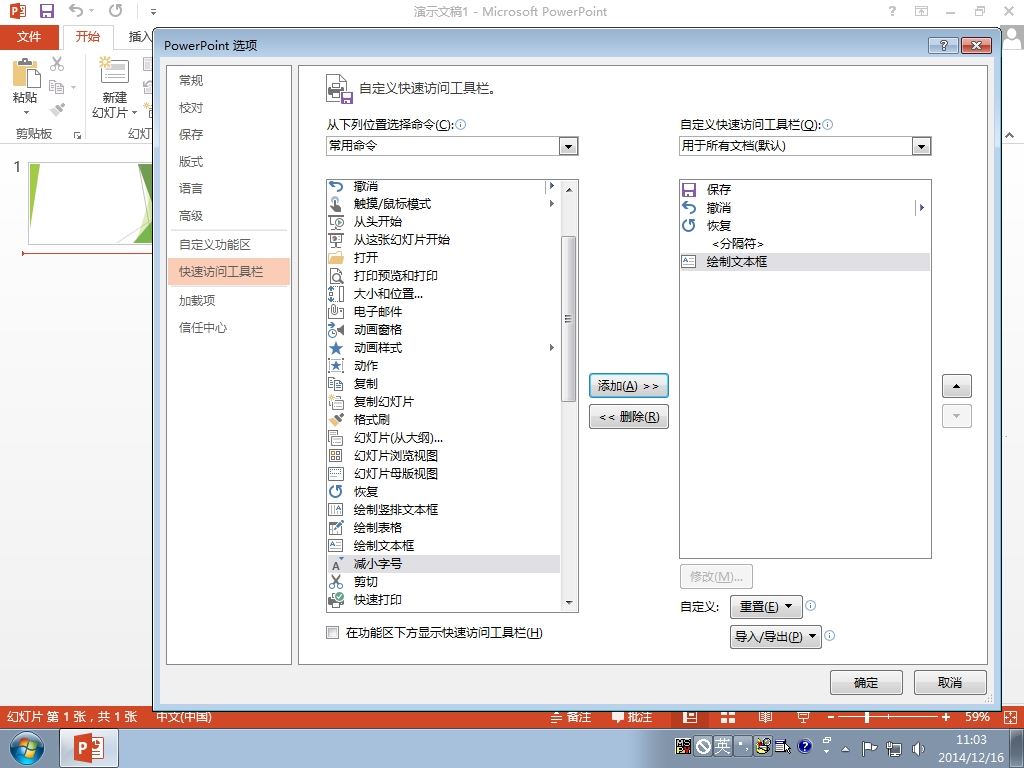Image resolution: width=1024 pixels, height=768 pixels.
Task: Click the PowerPoint taskbar icon
Action: (x=89, y=748)
